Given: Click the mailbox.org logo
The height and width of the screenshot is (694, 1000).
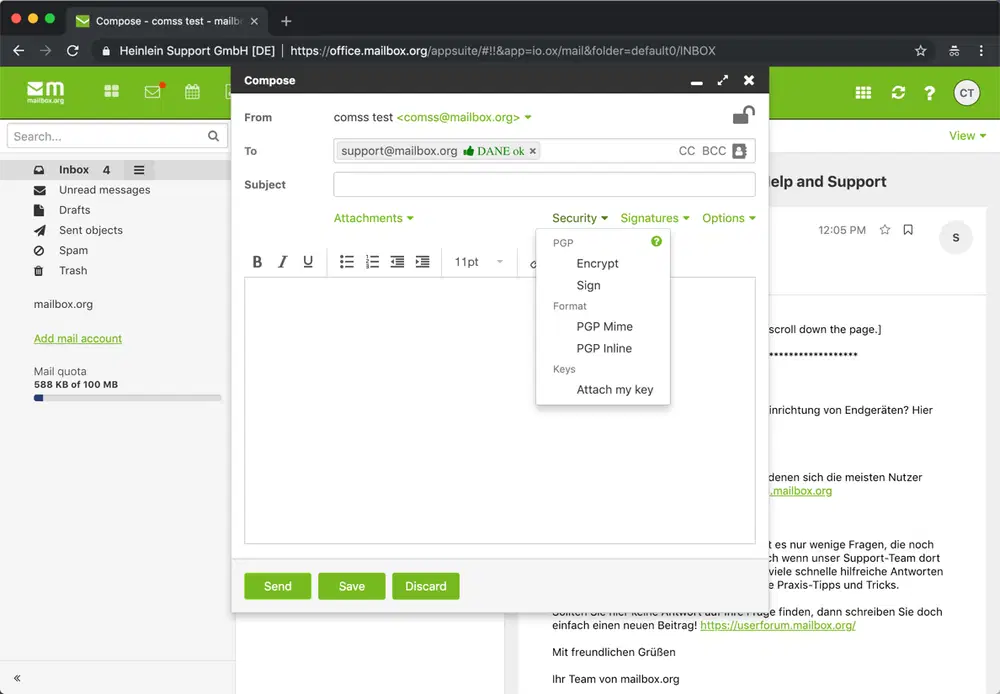Looking at the screenshot, I should 45,92.
